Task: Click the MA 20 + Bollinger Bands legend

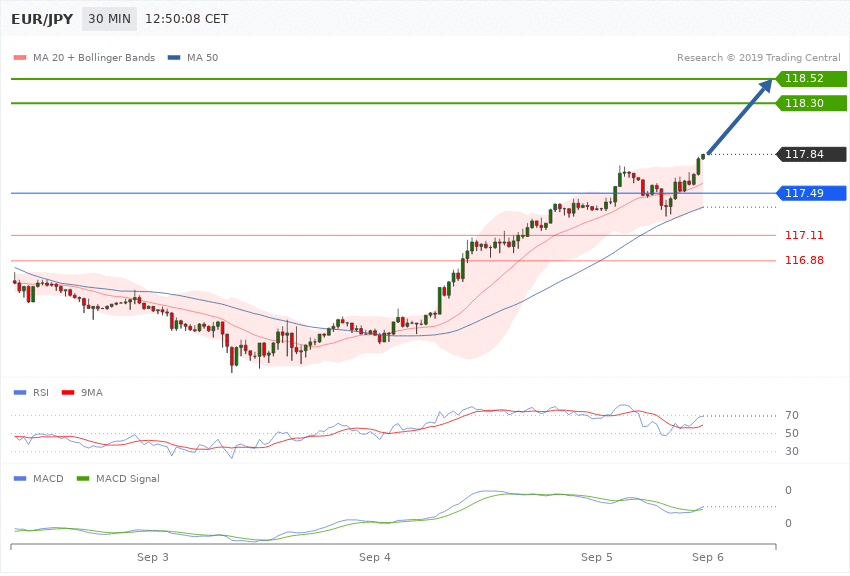Action: coord(94,57)
